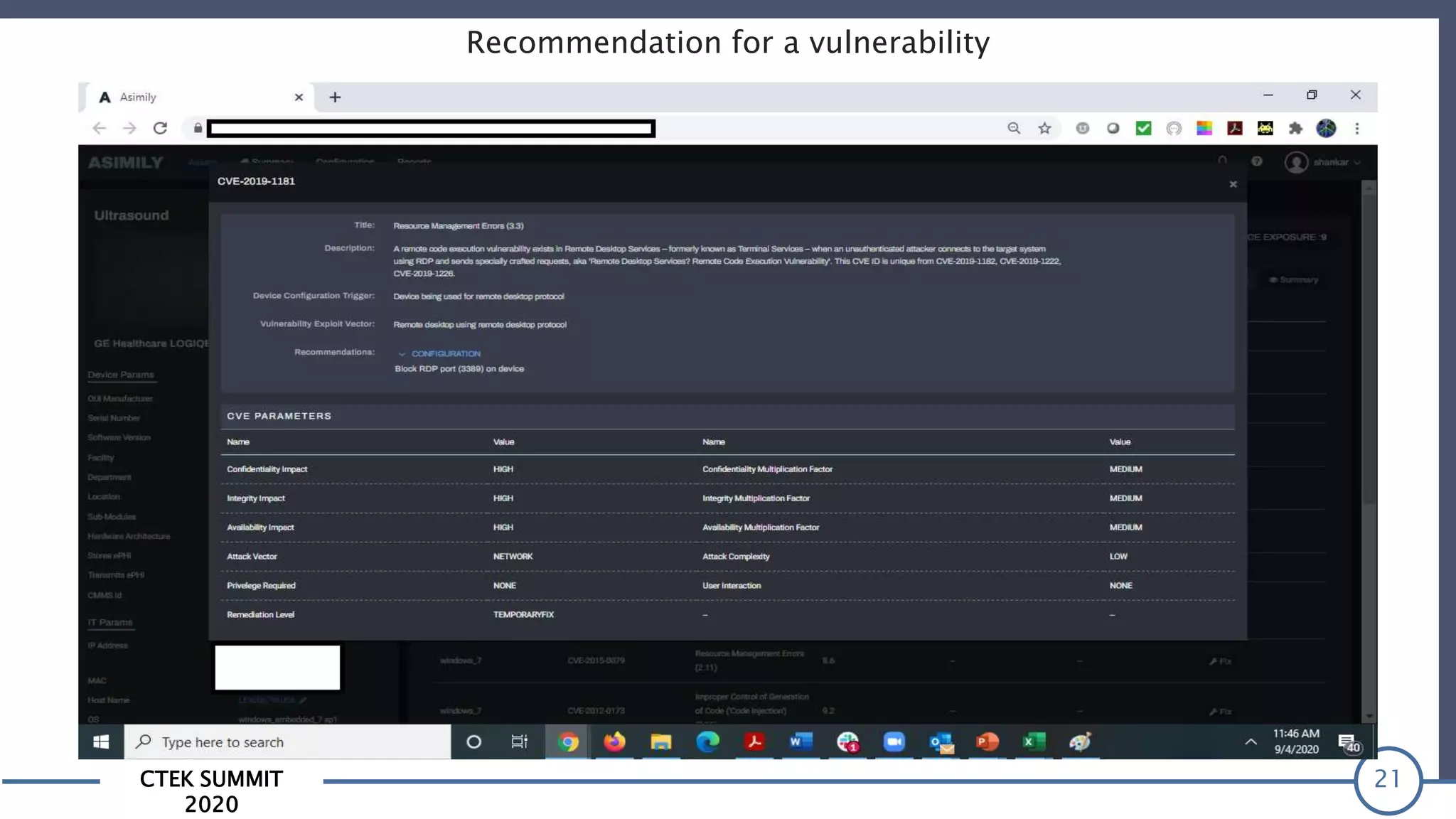The width and height of the screenshot is (1456, 819).
Task: Open Chrome three-dot menu
Action: [x=1356, y=128]
